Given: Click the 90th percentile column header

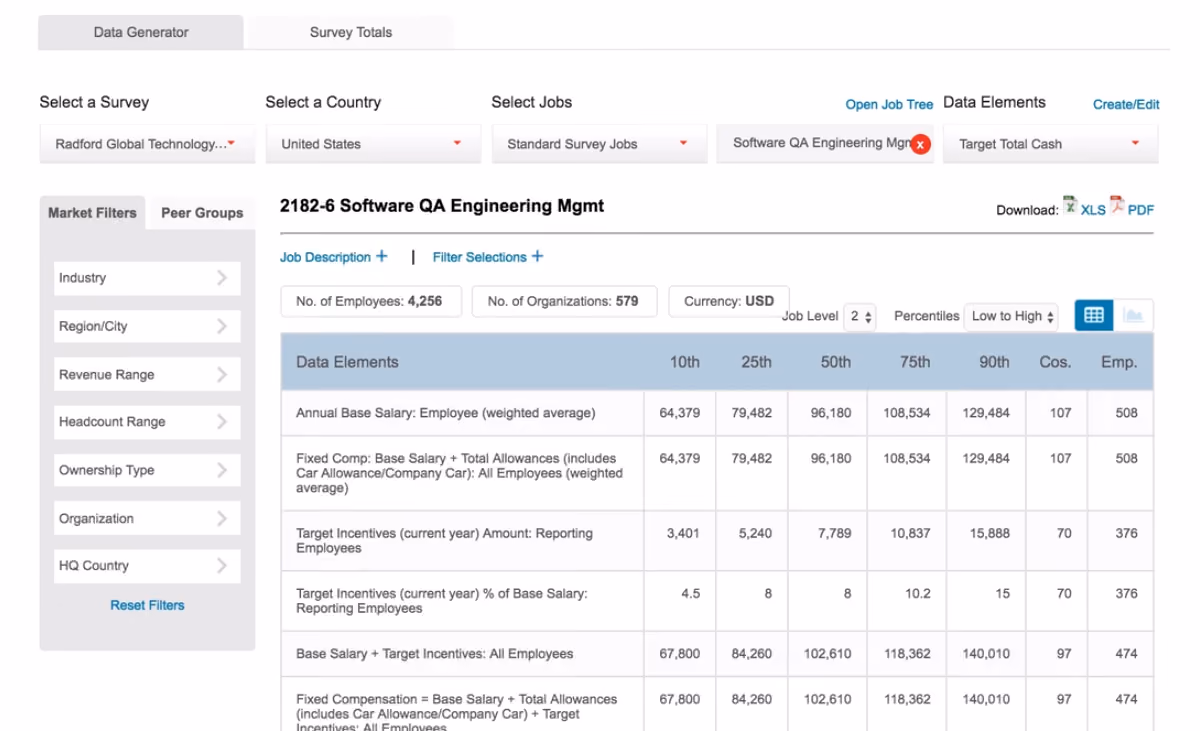Looking at the screenshot, I should coord(994,362).
